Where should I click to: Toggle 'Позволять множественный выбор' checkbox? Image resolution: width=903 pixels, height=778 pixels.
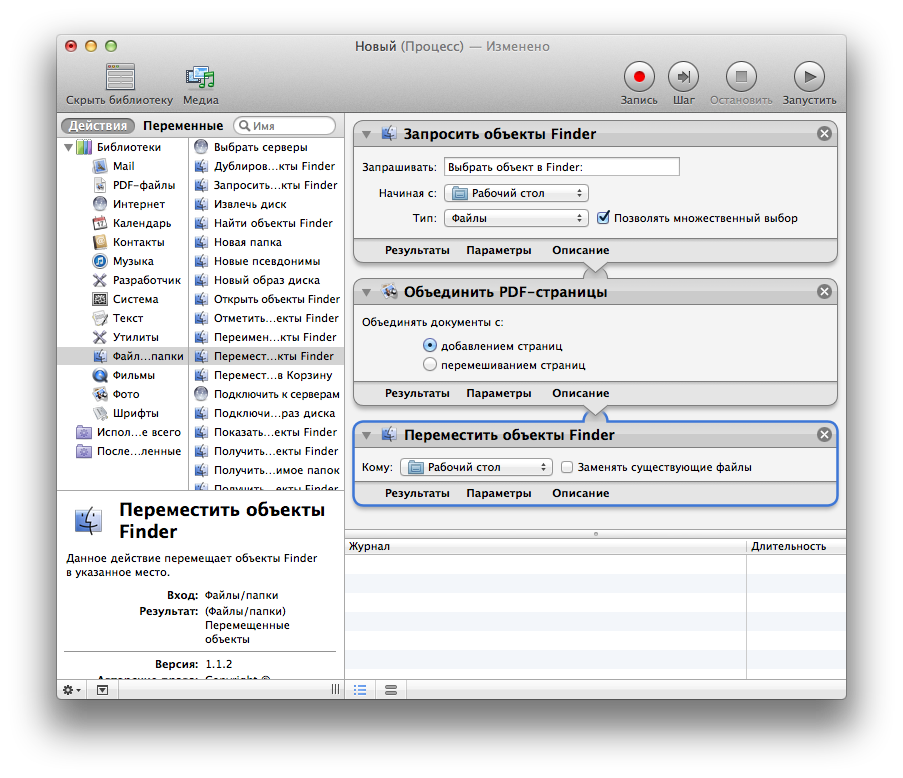[x=603, y=218]
